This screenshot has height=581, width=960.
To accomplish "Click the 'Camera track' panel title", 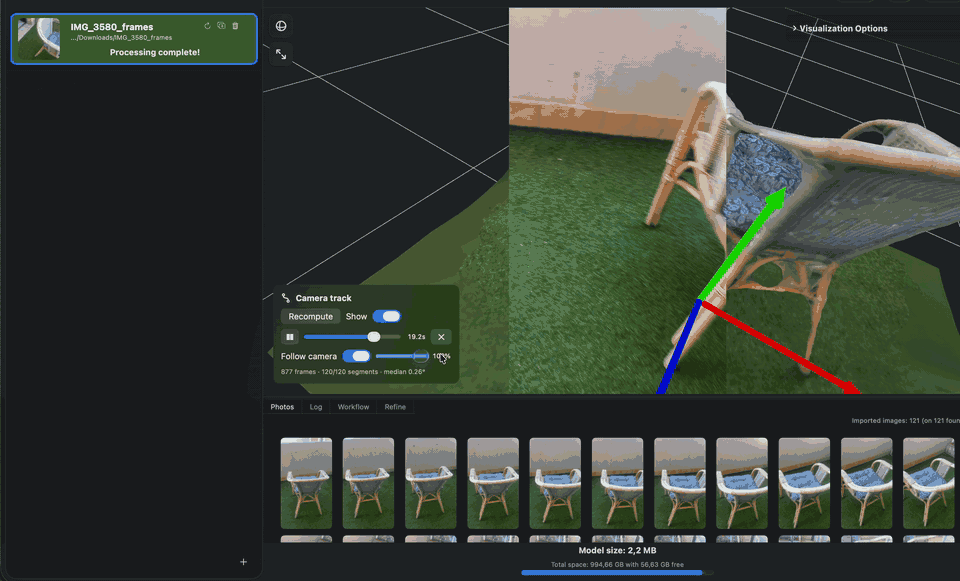I will pyautogui.click(x=323, y=298).
